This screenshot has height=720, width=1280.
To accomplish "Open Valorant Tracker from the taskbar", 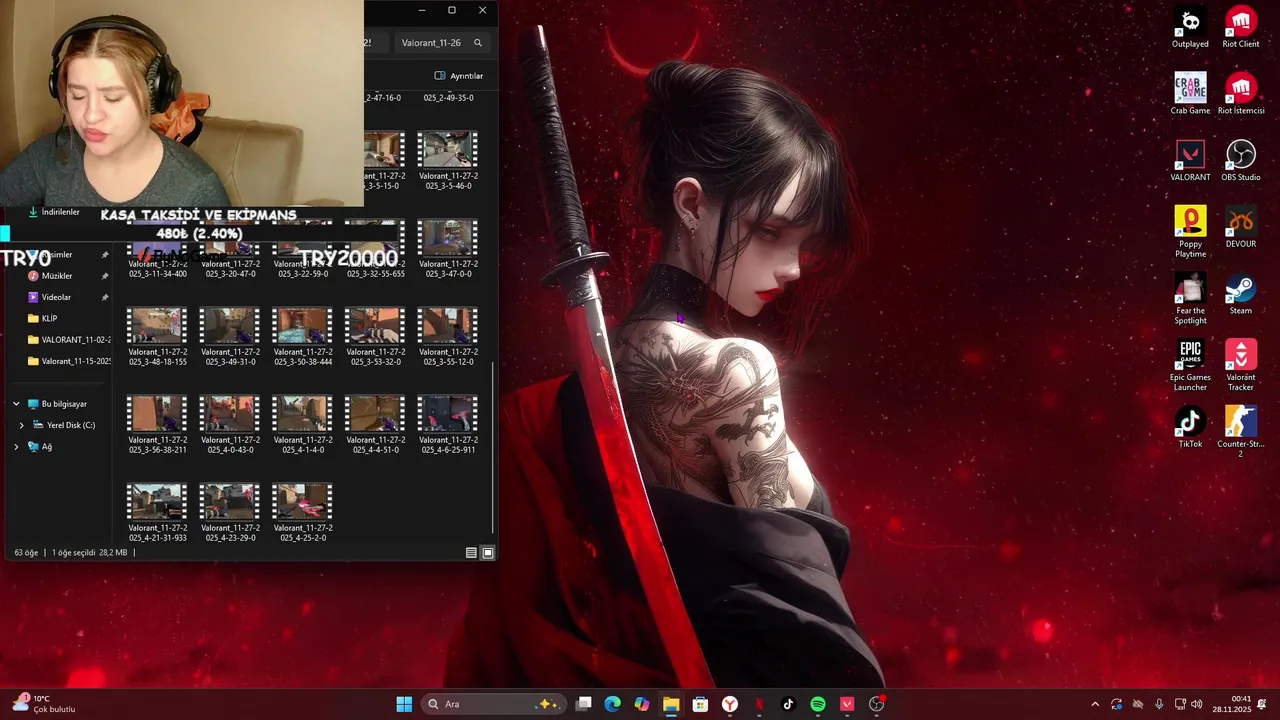I will [847, 704].
